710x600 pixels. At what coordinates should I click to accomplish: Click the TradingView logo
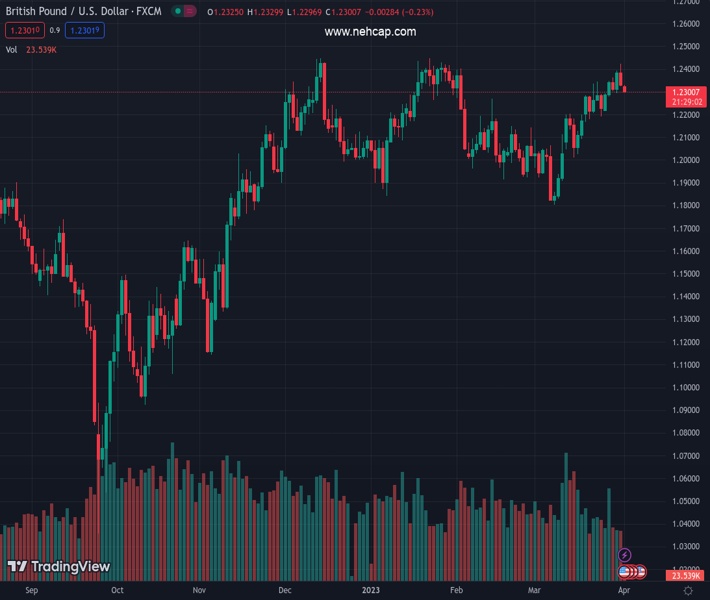tap(58, 567)
